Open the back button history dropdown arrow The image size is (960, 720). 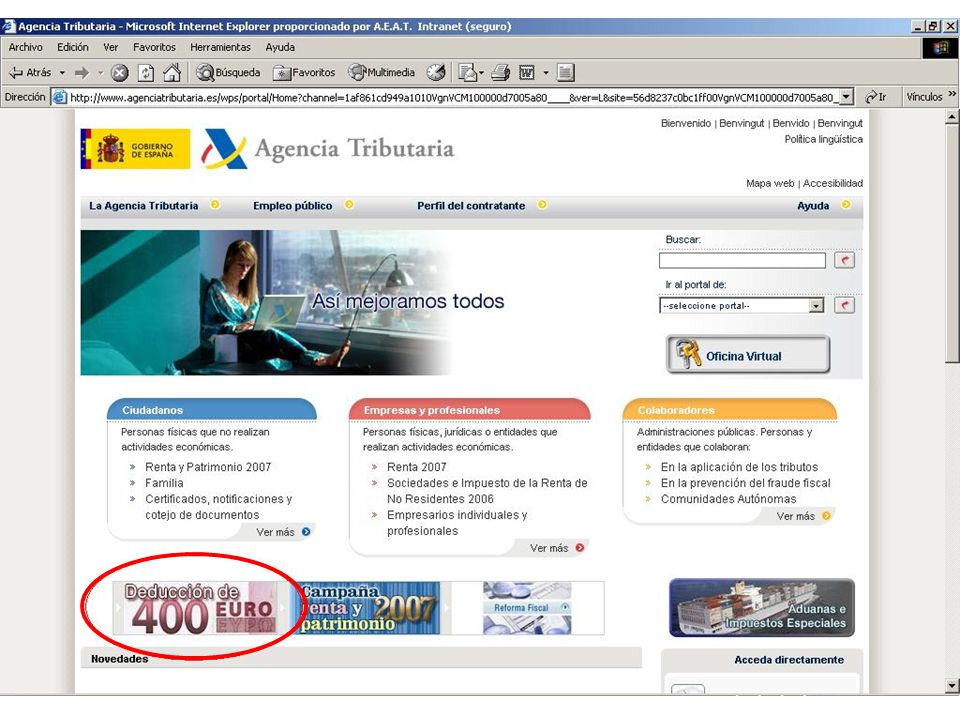point(62,73)
